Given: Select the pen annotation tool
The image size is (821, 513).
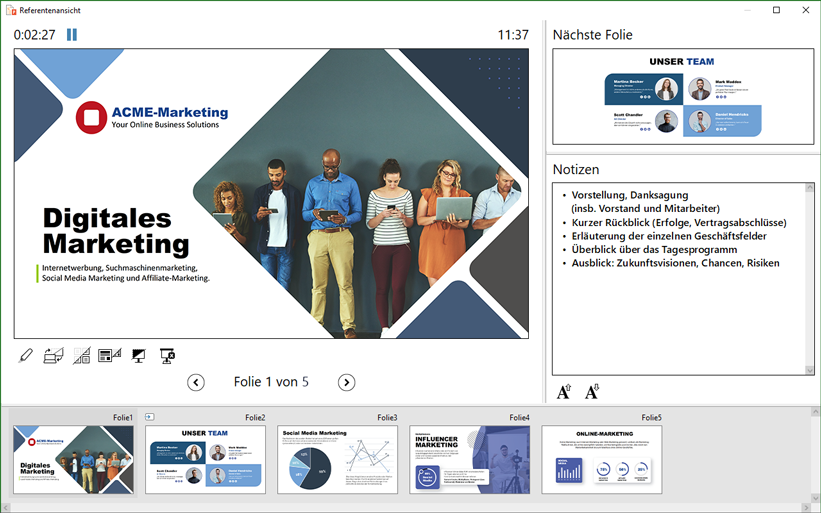Looking at the screenshot, I should coord(25,355).
